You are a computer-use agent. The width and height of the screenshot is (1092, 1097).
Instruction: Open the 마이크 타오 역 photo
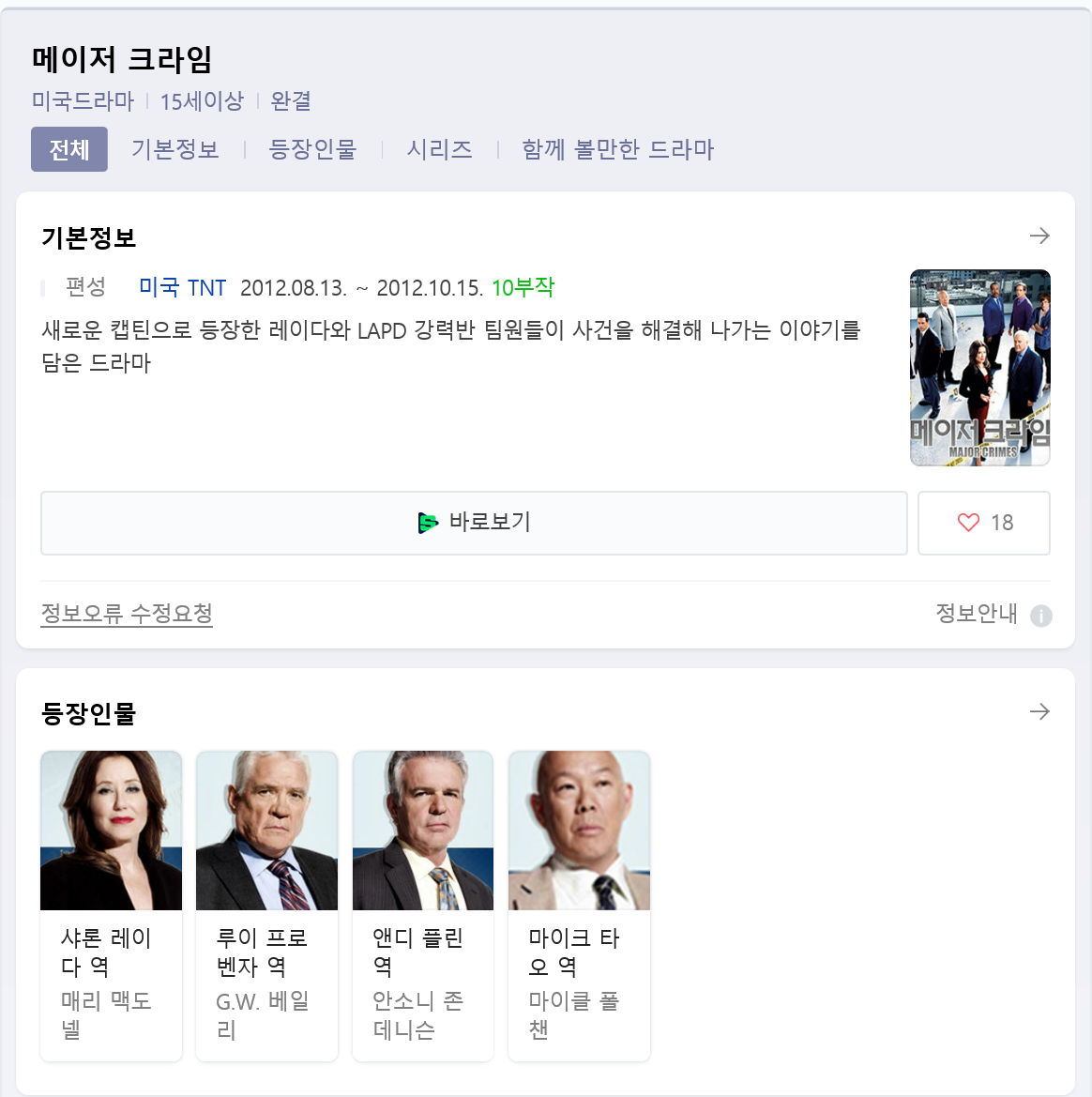coord(579,830)
